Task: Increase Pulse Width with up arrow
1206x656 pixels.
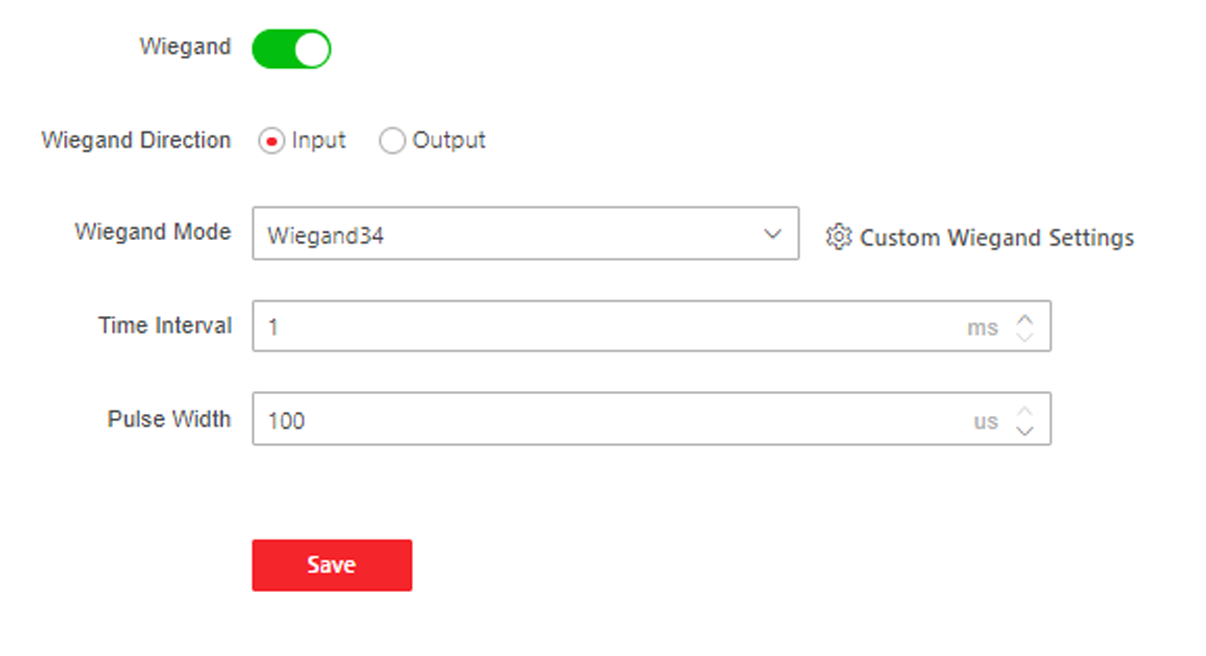Action: click(x=1024, y=411)
